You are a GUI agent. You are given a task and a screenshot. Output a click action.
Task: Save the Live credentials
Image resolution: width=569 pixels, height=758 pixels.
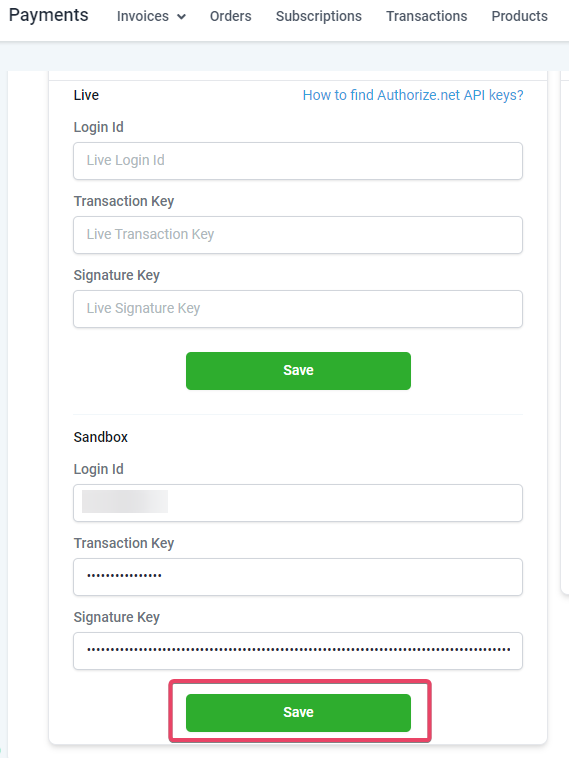(298, 371)
